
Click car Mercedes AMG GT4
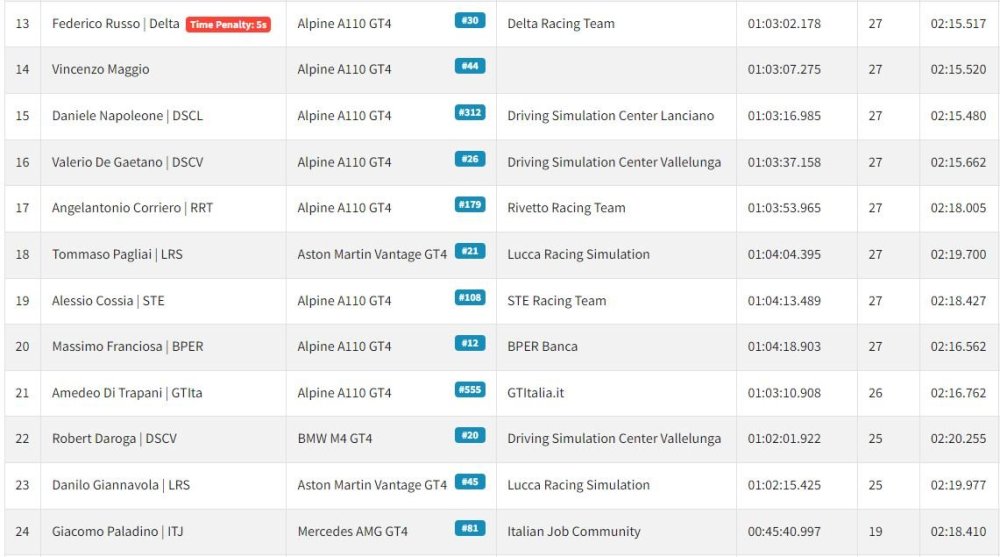click(353, 531)
